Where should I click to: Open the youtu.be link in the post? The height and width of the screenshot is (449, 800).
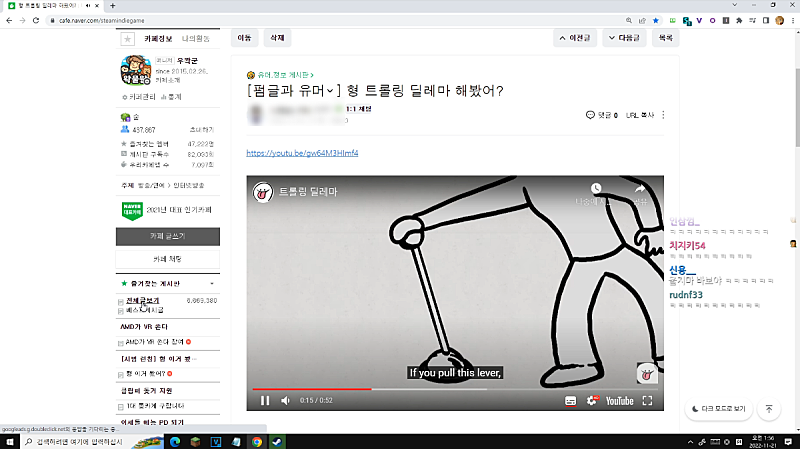coord(302,153)
